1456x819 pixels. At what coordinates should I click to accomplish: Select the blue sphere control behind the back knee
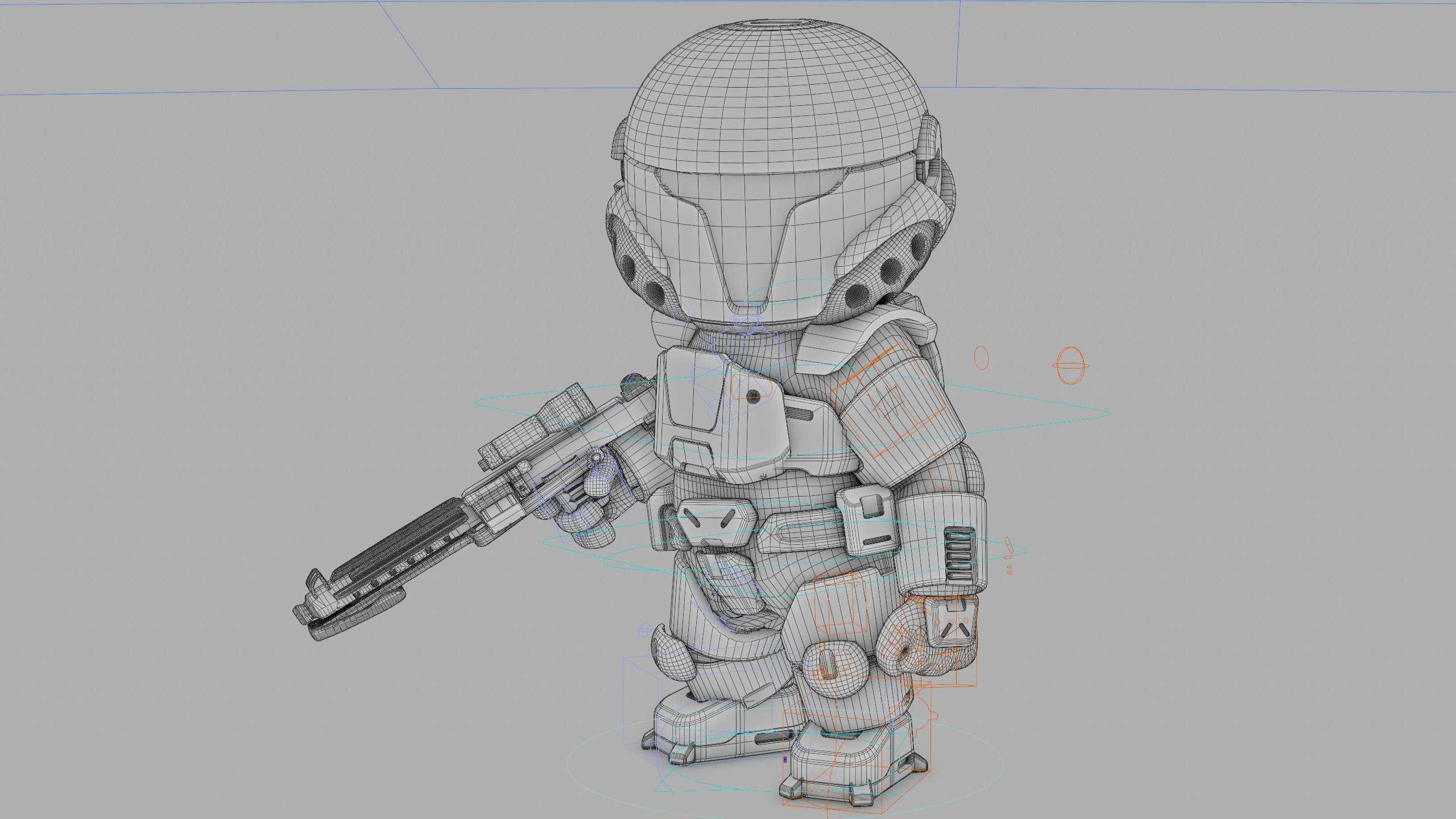(x=644, y=630)
